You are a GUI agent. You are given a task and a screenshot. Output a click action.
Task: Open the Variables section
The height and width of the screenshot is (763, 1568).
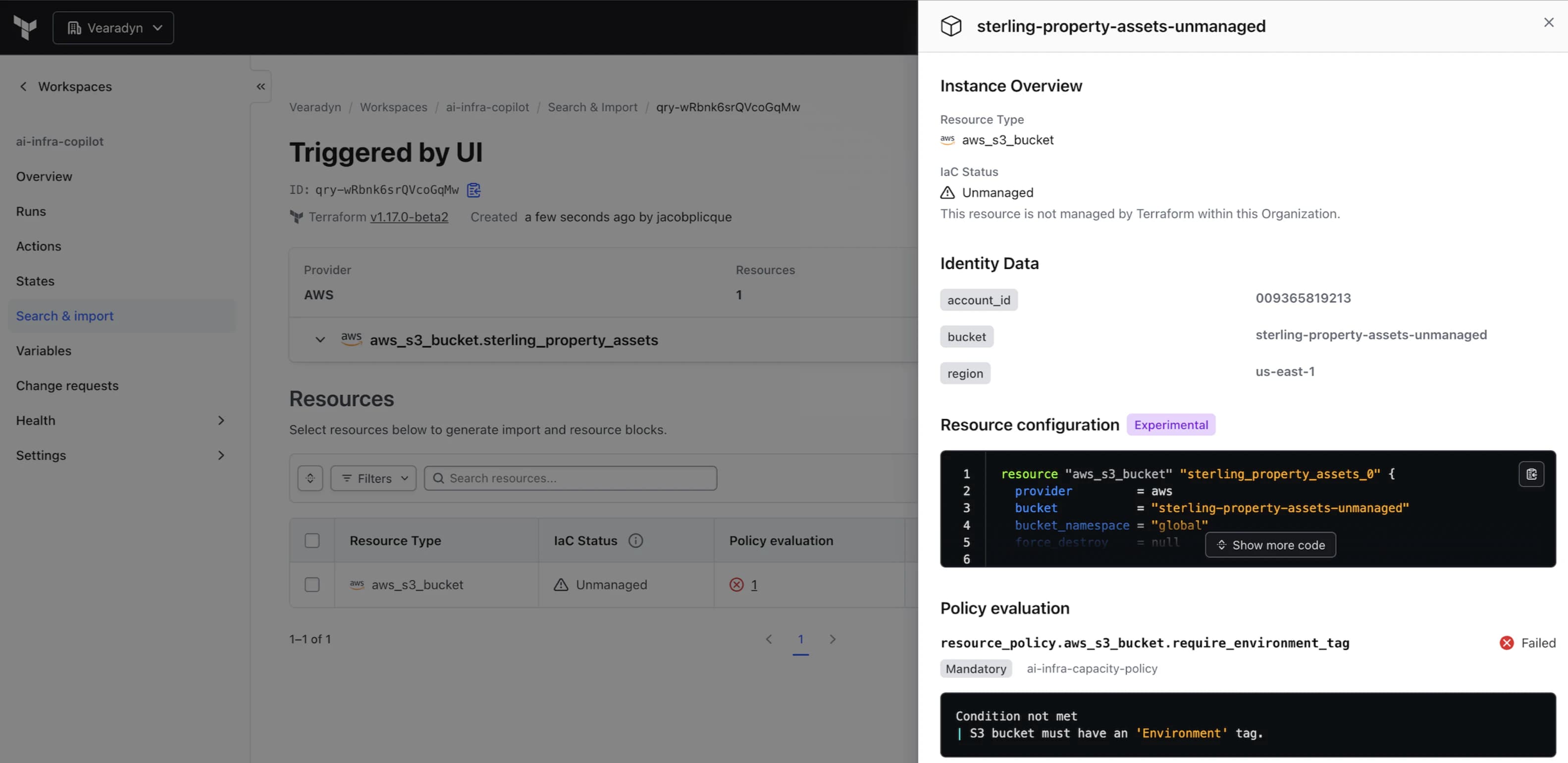(x=43, y=351)
